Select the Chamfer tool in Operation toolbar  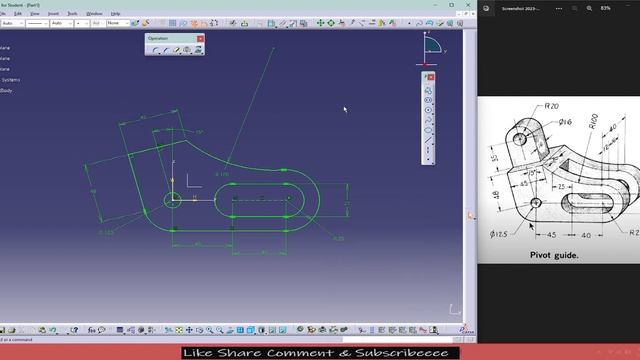click(166, 50)
